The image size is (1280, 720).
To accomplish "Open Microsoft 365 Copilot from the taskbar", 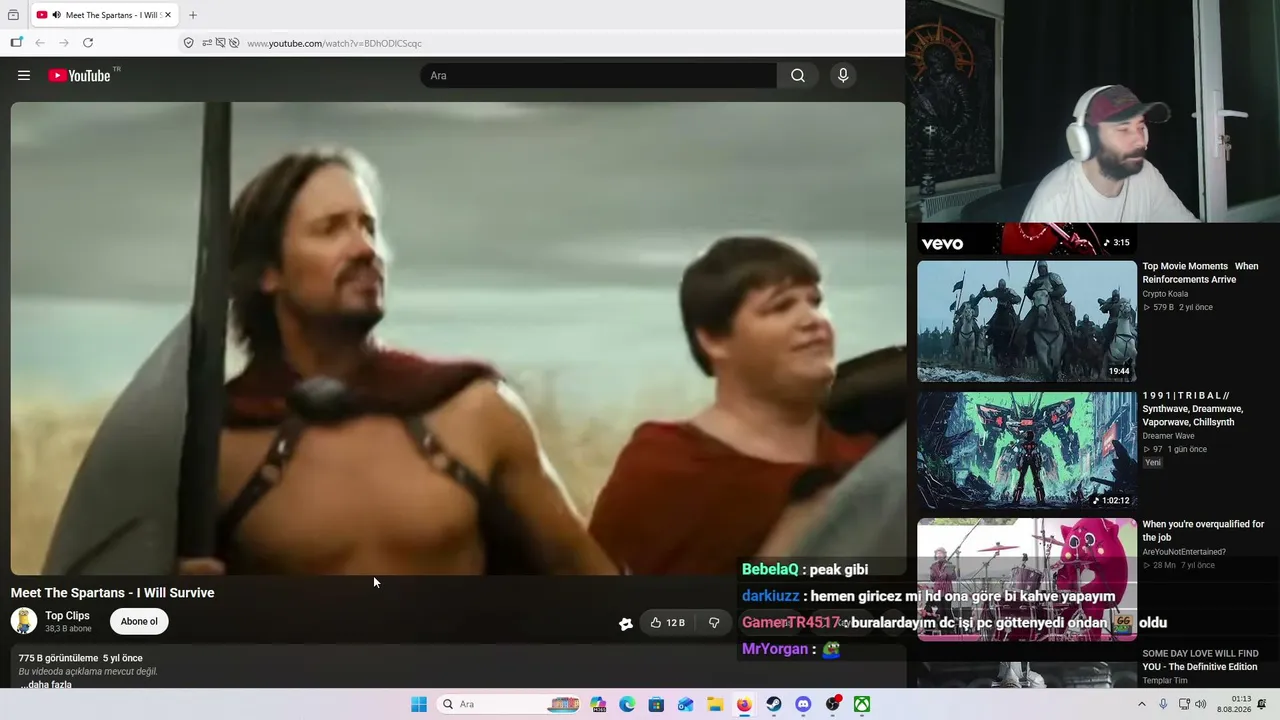I will (x=598, y=704).
